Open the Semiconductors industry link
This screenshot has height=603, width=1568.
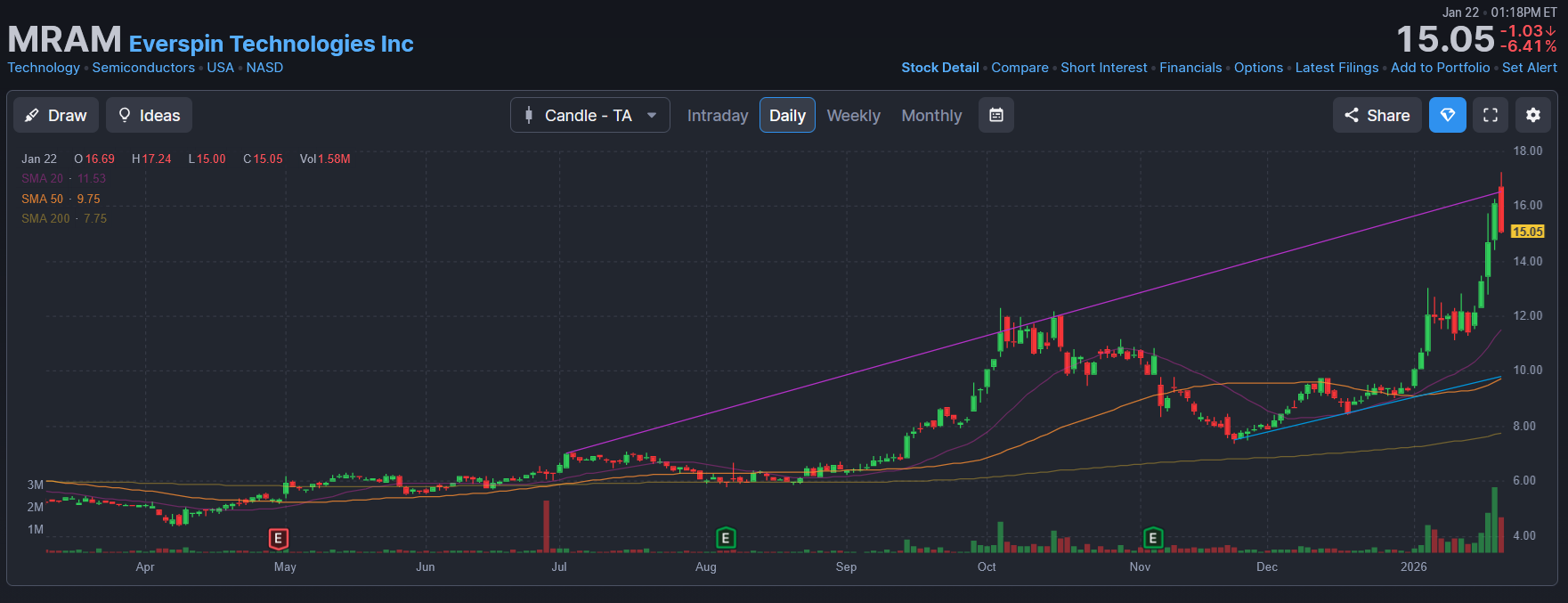point(143,68)
